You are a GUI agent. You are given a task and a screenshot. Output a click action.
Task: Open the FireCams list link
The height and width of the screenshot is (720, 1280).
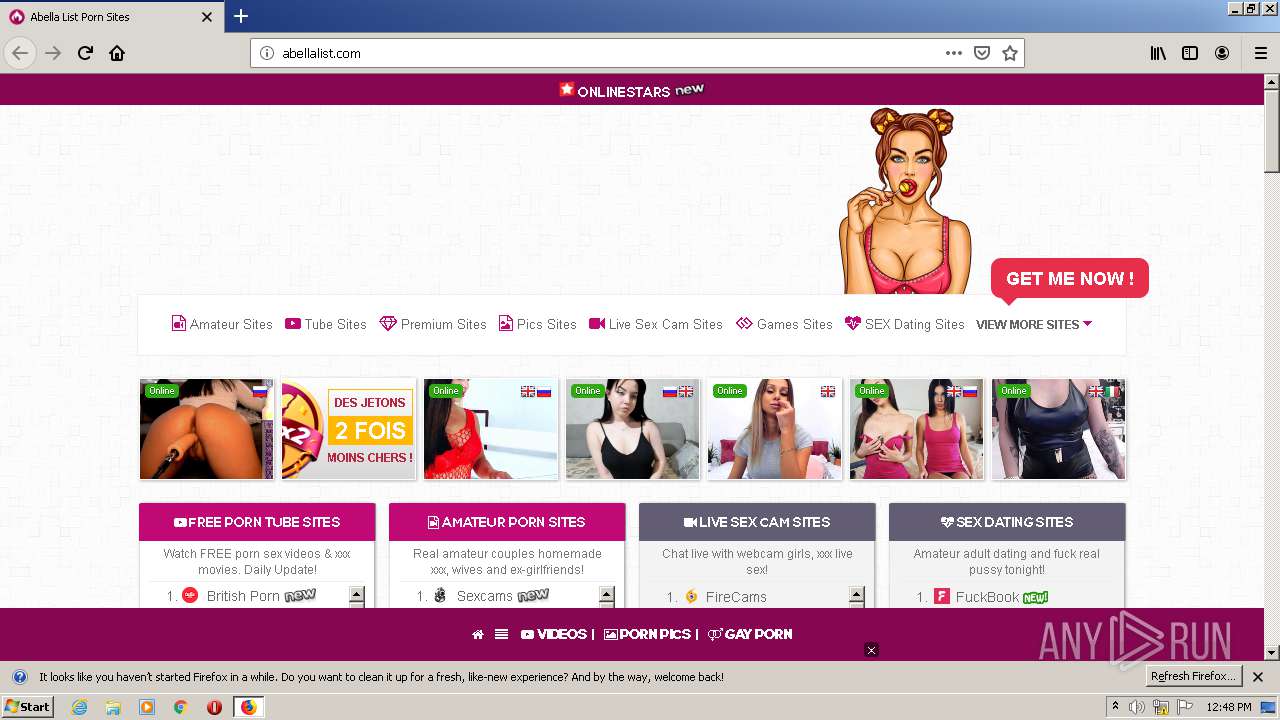point(736,597)
